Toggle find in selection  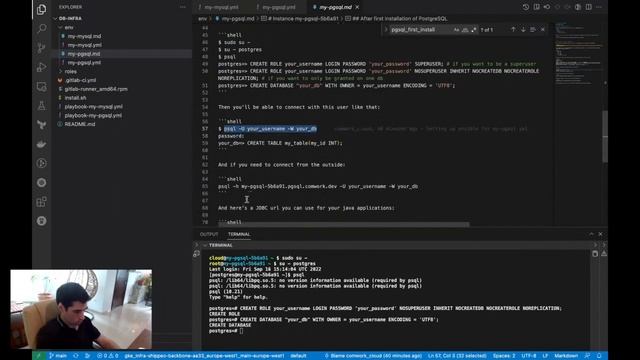pyautogui.click(x=533, y=29)
